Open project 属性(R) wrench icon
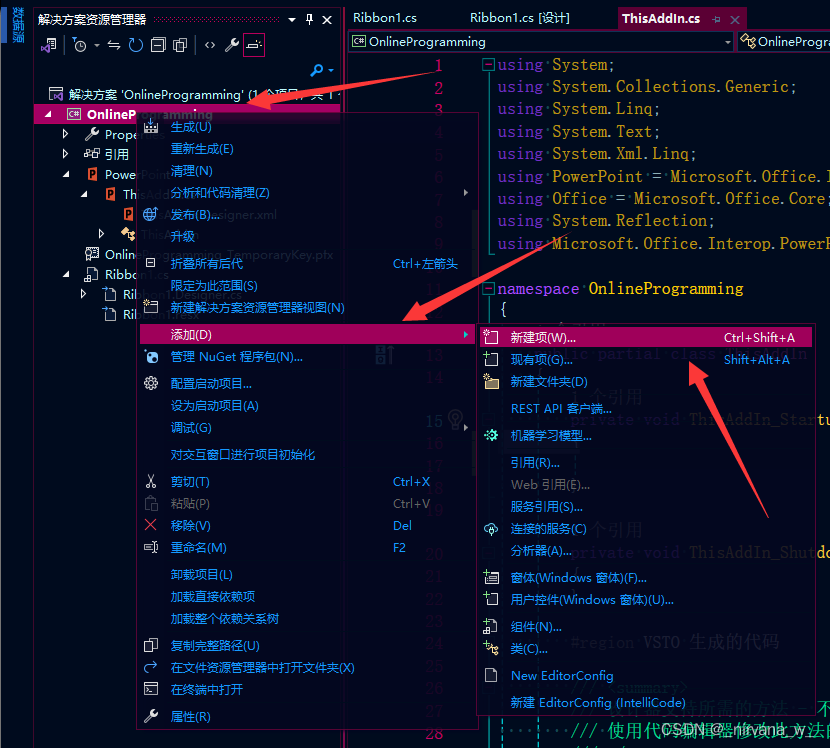 (151, 716)
